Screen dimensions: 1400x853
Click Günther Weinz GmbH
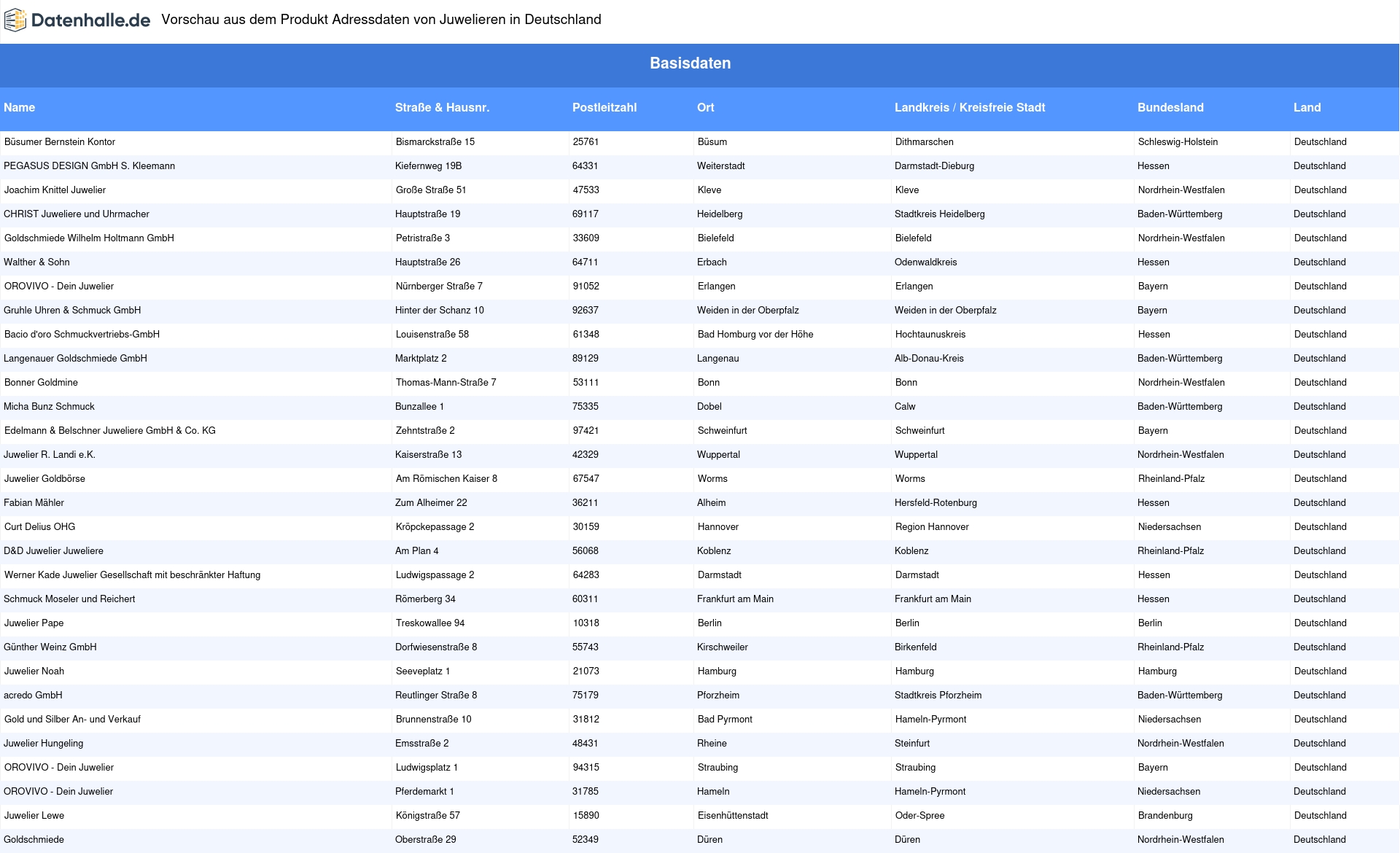pos(50,647)
